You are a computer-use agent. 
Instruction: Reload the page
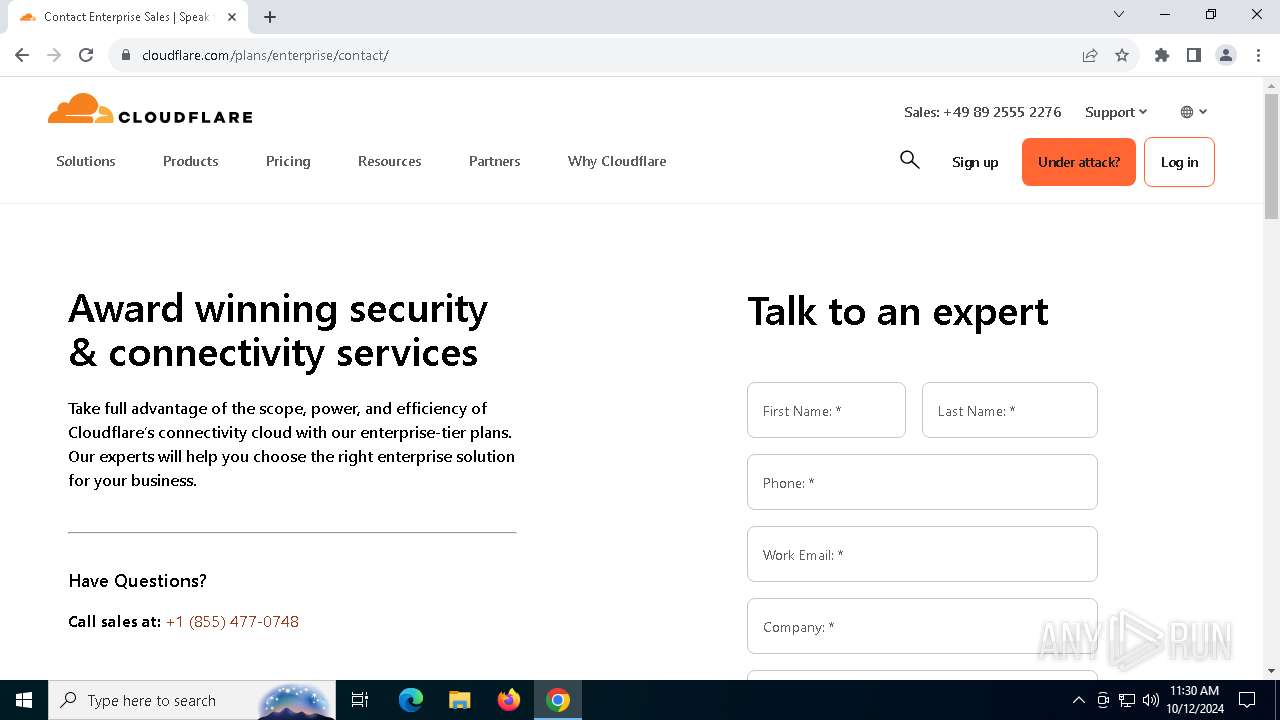pyautogui.click(x=86, y=55)
